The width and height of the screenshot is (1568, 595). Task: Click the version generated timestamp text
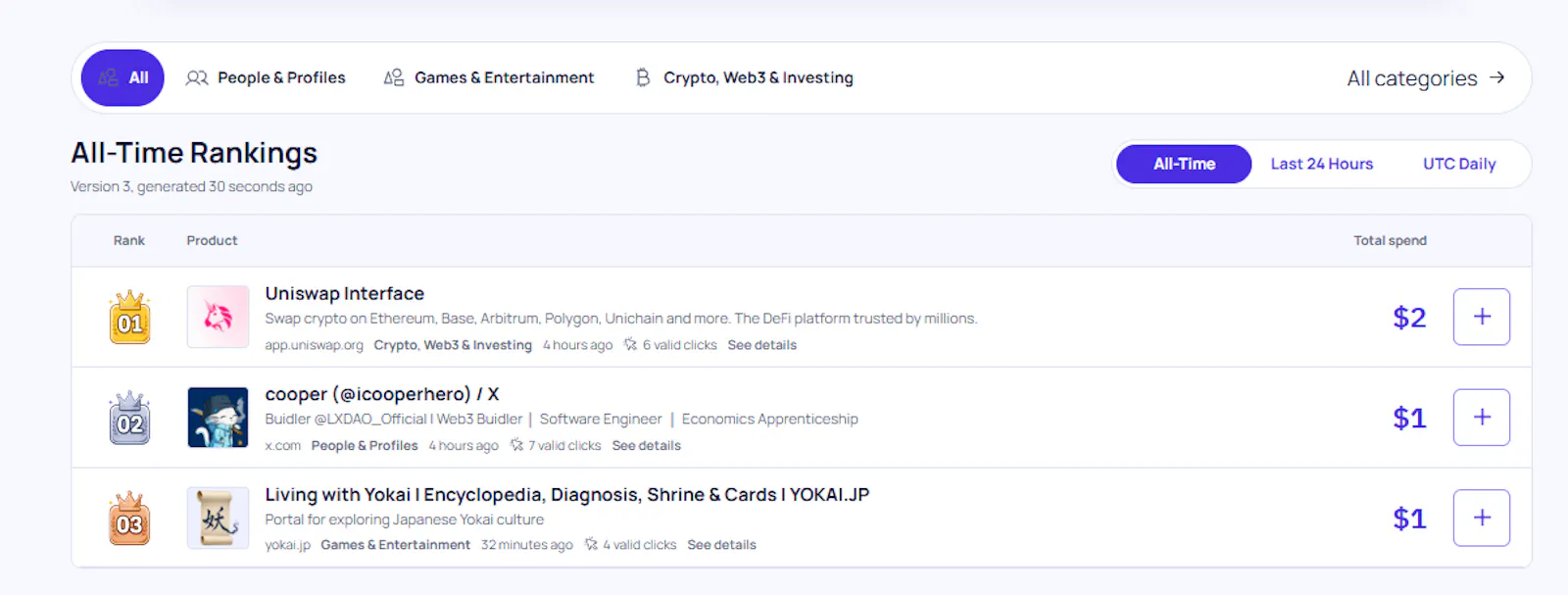pyautogui.click(x=191, y=186)
